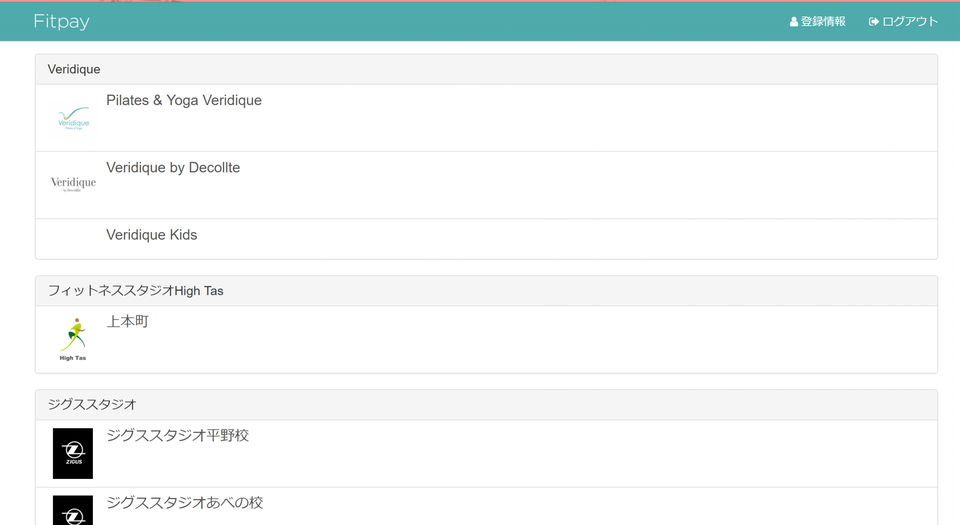Image resolution: width=960 pixels, height=525 pixels.
Task: Click the user icon beside 登録情報
Action: click(794, 22)
